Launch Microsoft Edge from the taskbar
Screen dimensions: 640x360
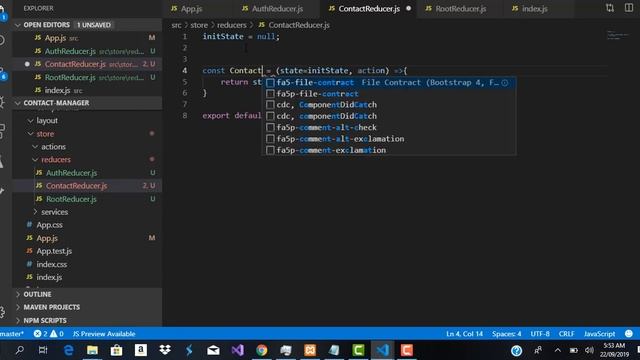click(x=69, y=350)
